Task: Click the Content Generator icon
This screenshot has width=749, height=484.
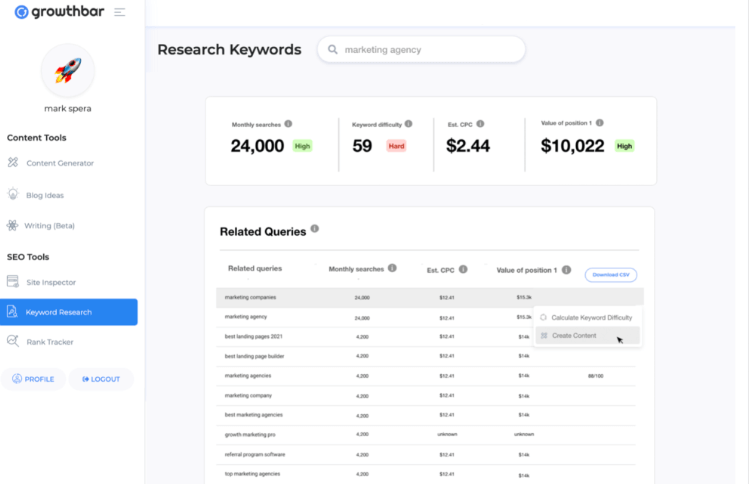Action: pyautogui.click(x=13, y=162)
